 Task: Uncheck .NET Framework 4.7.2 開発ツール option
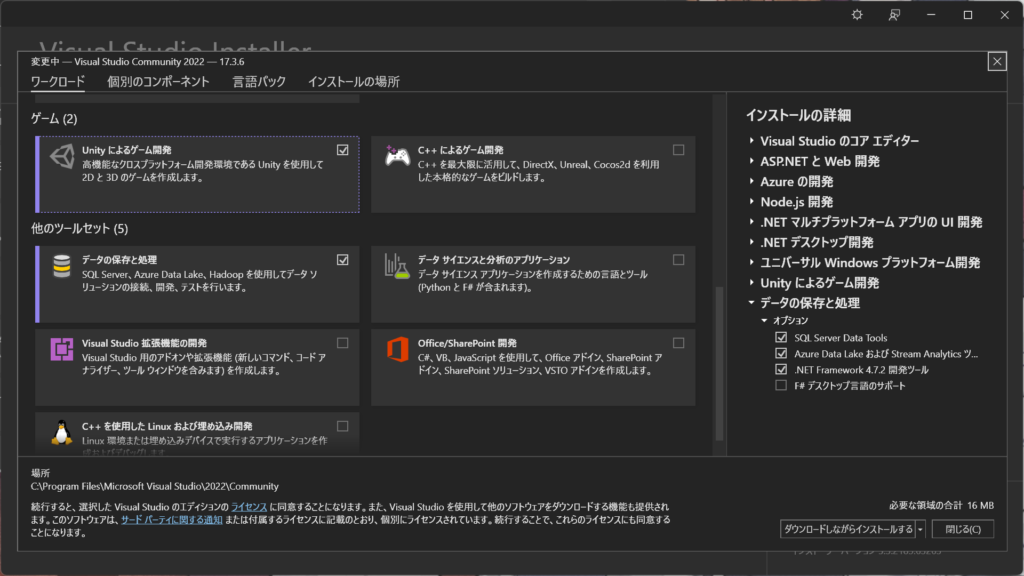point(781,370)
